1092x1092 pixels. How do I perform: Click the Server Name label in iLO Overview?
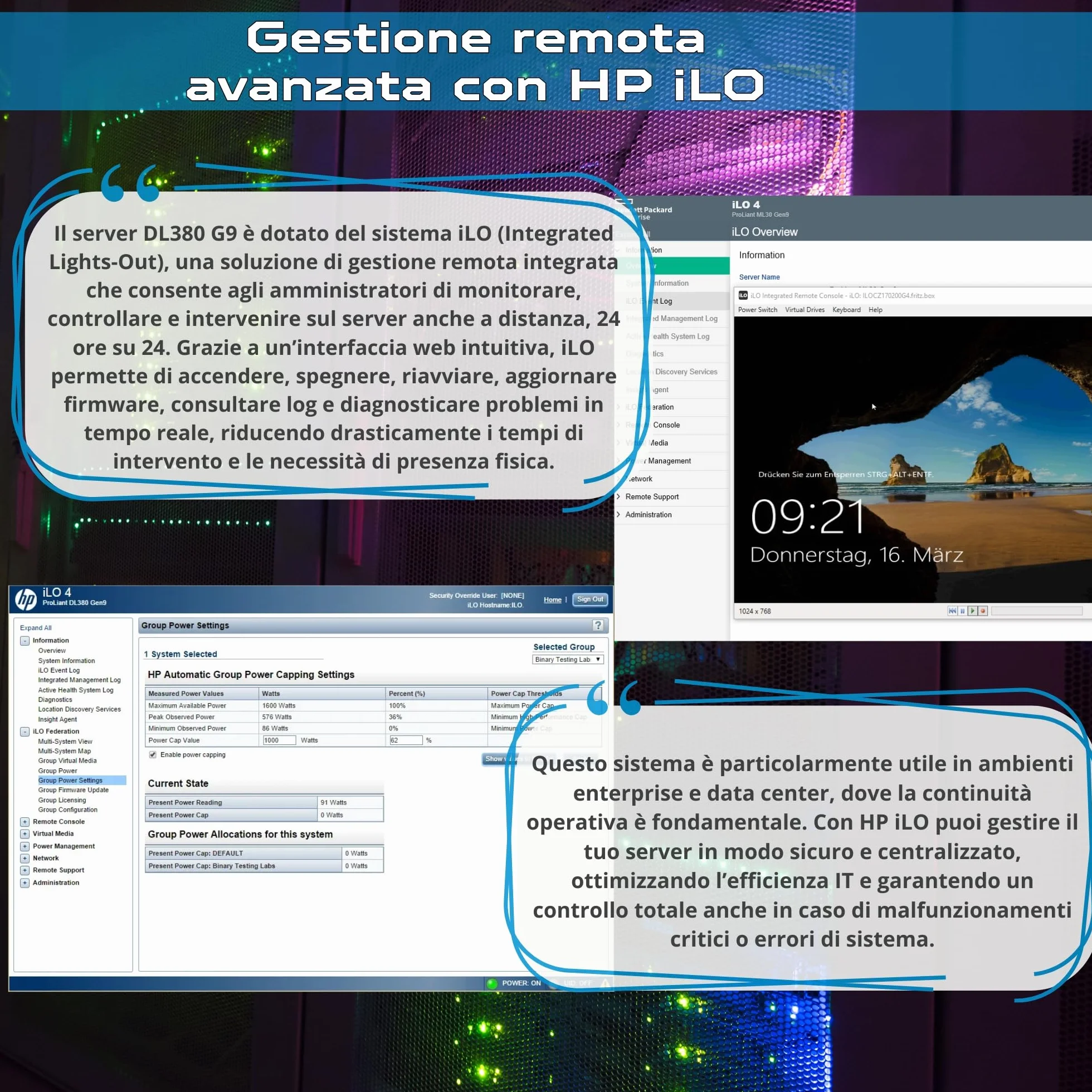(759, 277)
